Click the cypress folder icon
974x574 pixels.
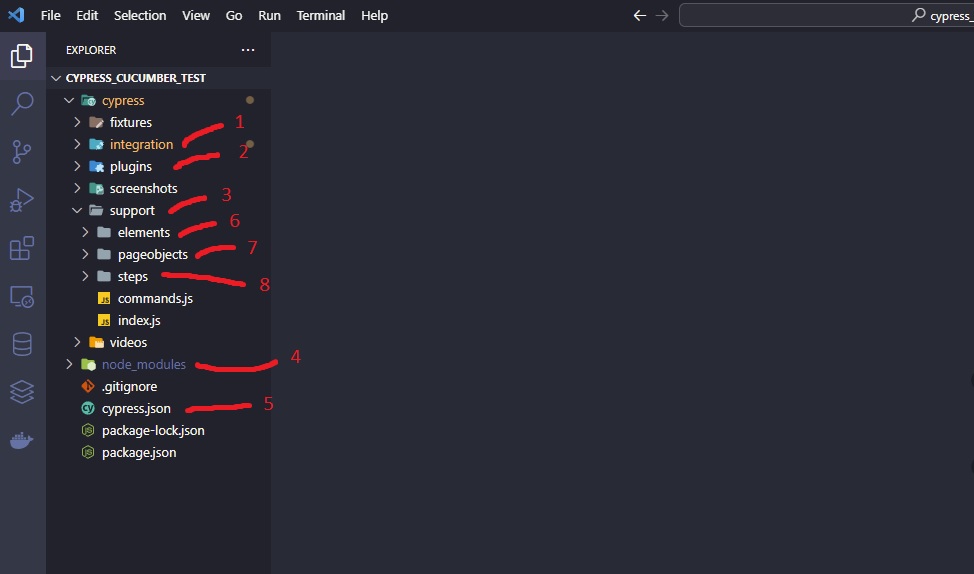[88, 101]
